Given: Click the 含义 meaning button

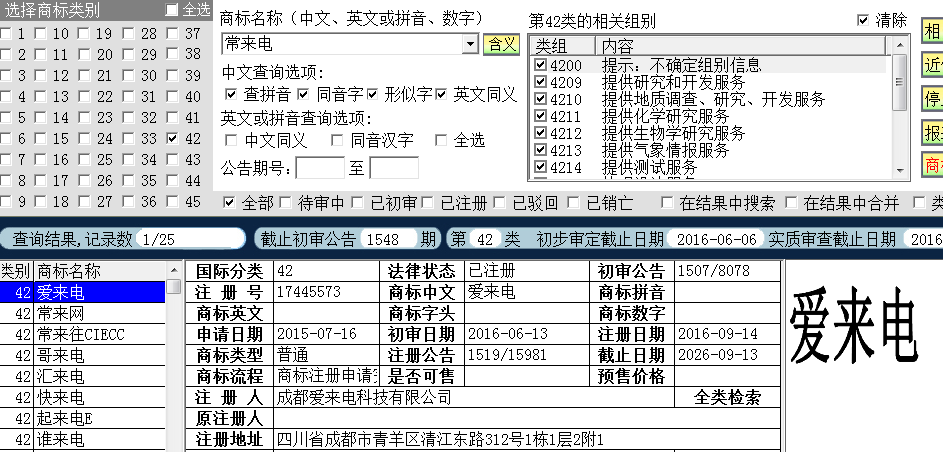Looking at the screenshot, I should tap(502, 44).
